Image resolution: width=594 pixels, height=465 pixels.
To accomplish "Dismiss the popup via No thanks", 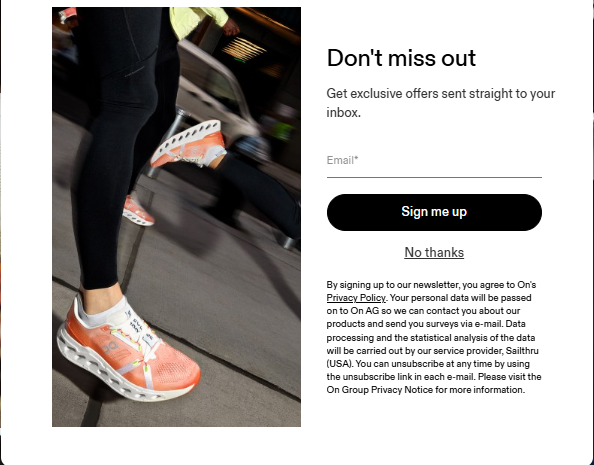I will [x=434, y=252].
